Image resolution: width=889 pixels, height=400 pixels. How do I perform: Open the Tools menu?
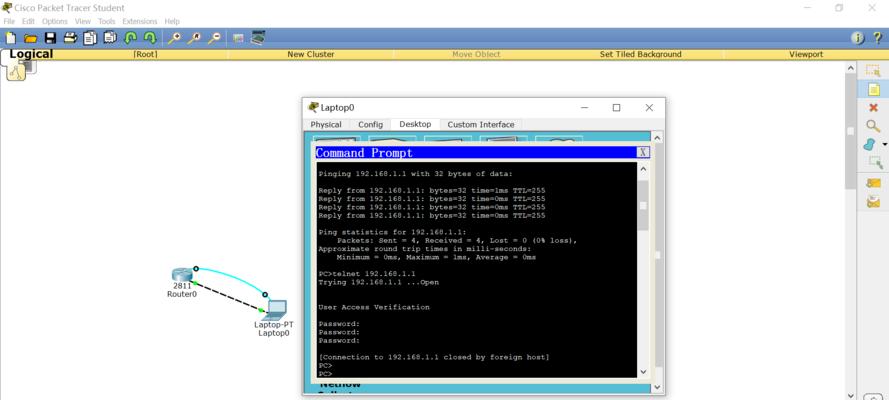[107, 22]
